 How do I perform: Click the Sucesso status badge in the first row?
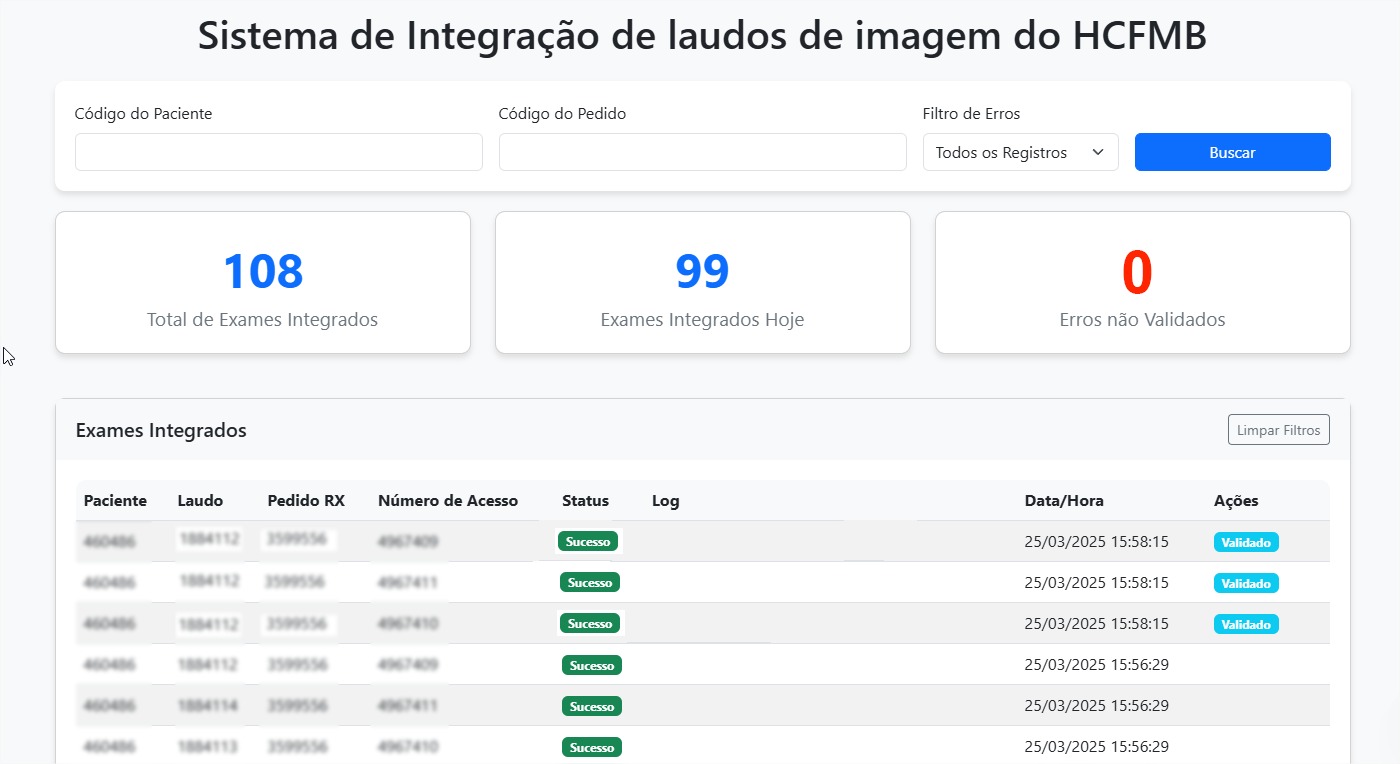[x=588, y=542]
